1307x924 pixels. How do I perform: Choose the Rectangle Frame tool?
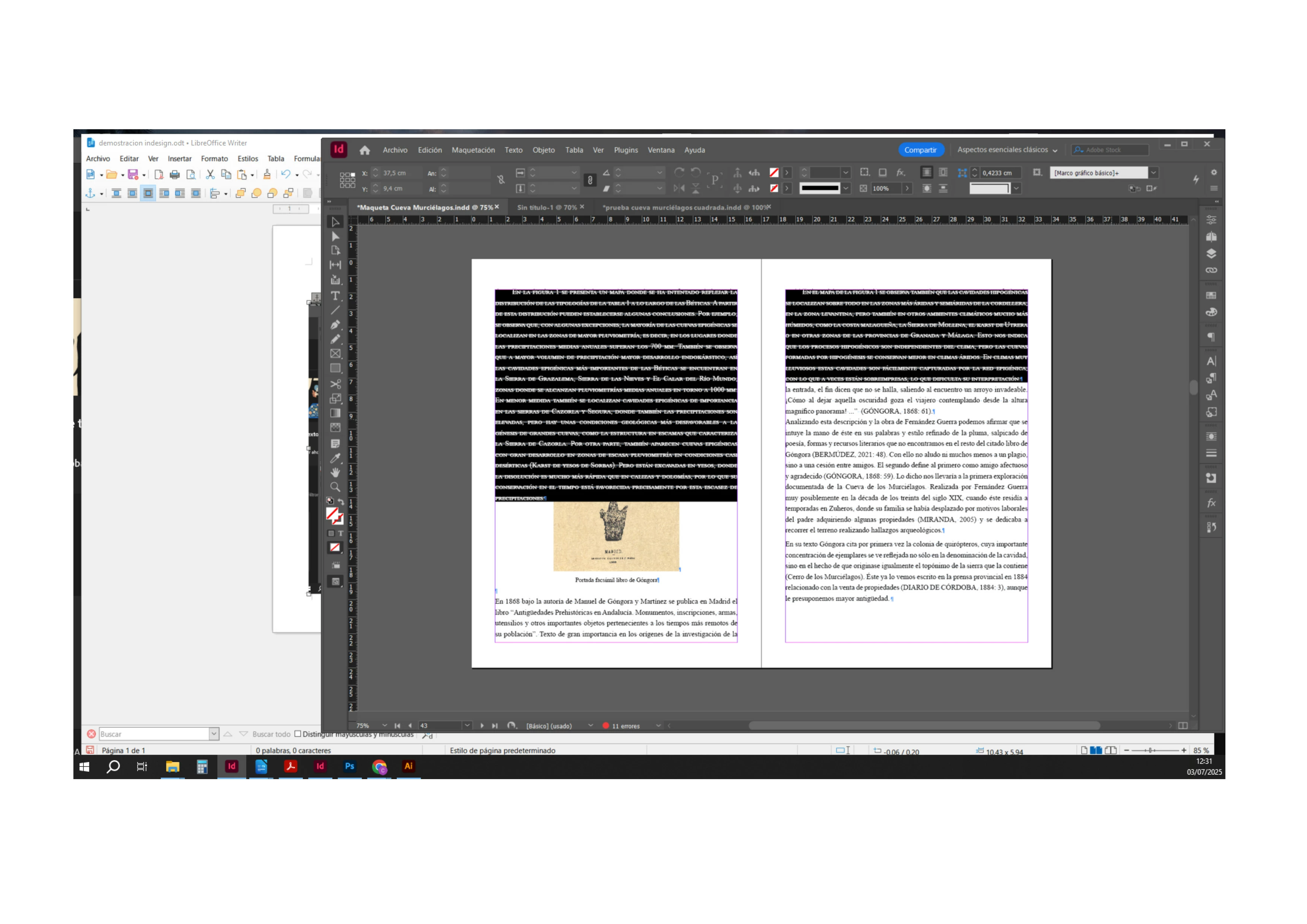pos(335,354)
